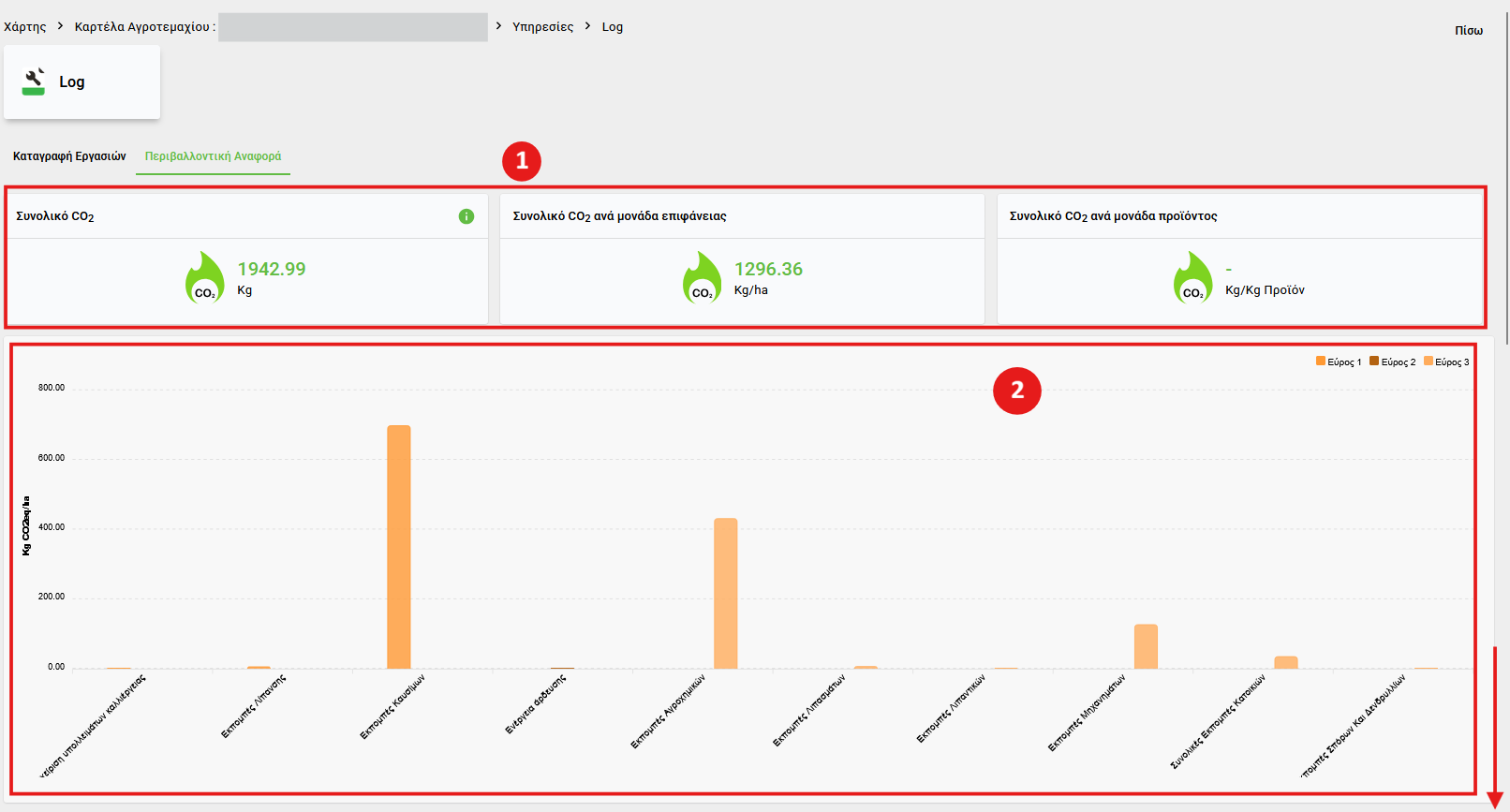Click the Log wrench icon
1510x812 pixels.
[x=34, y=82]
